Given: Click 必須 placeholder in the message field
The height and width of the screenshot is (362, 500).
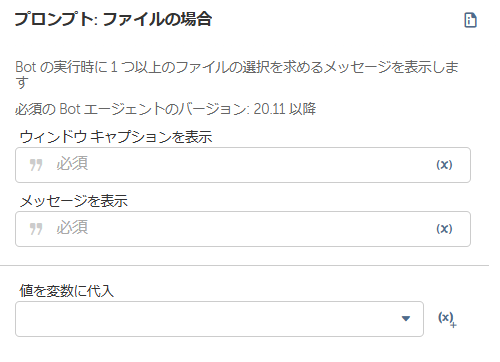Looking at the screenshot, I should (72, 227).
